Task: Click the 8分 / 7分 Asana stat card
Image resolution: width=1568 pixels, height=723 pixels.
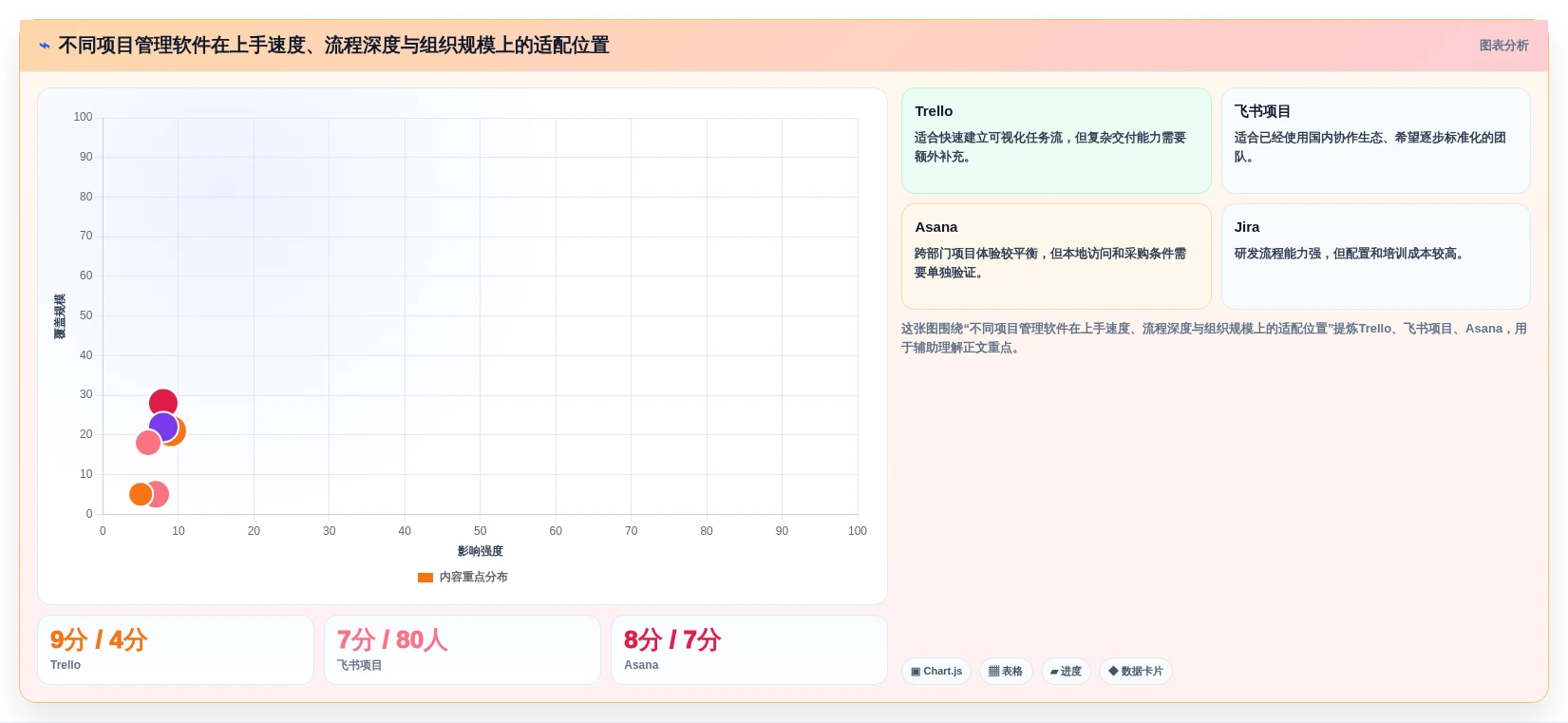Action: (749, 650)
